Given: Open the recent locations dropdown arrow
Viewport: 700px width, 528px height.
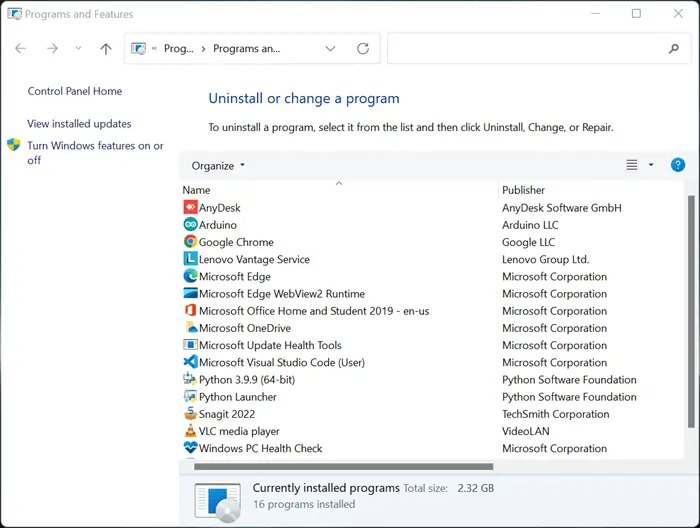Looking at the screenshot, I should (x=78, y=48).
